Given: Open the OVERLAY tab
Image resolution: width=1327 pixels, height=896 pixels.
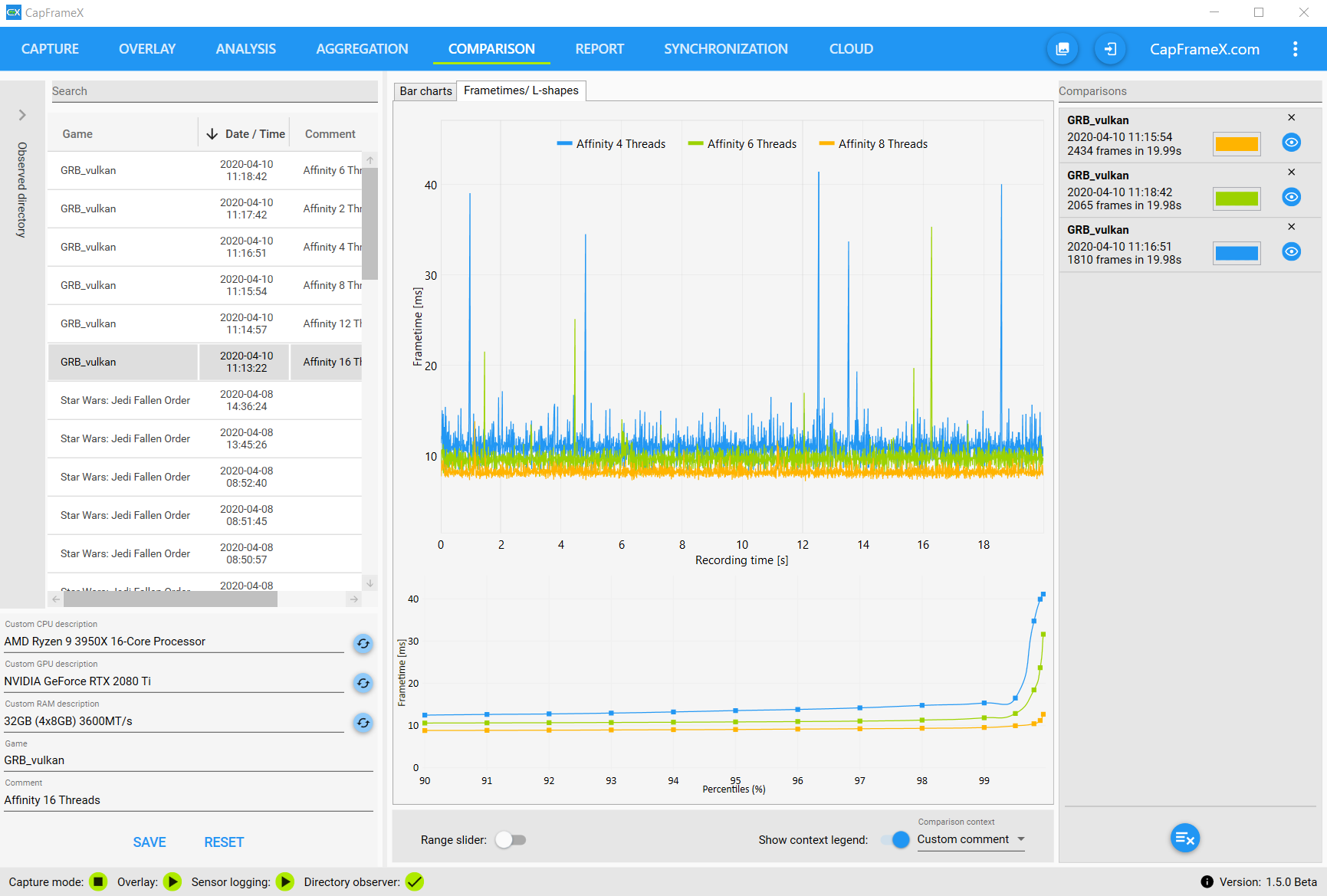Looking at the screenshot, I should 147,49.
